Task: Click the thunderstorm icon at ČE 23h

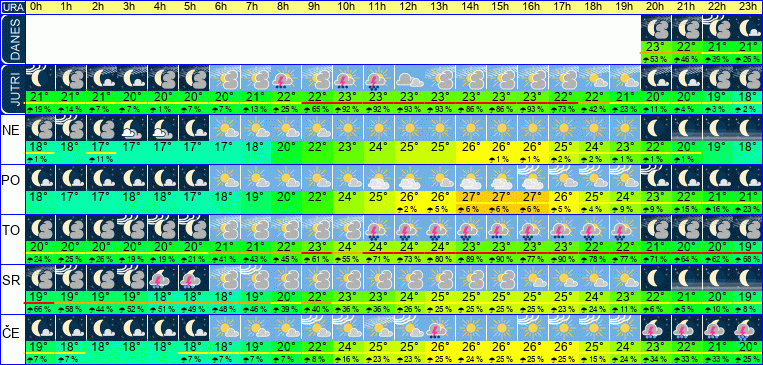Action: tap(748, 328)
